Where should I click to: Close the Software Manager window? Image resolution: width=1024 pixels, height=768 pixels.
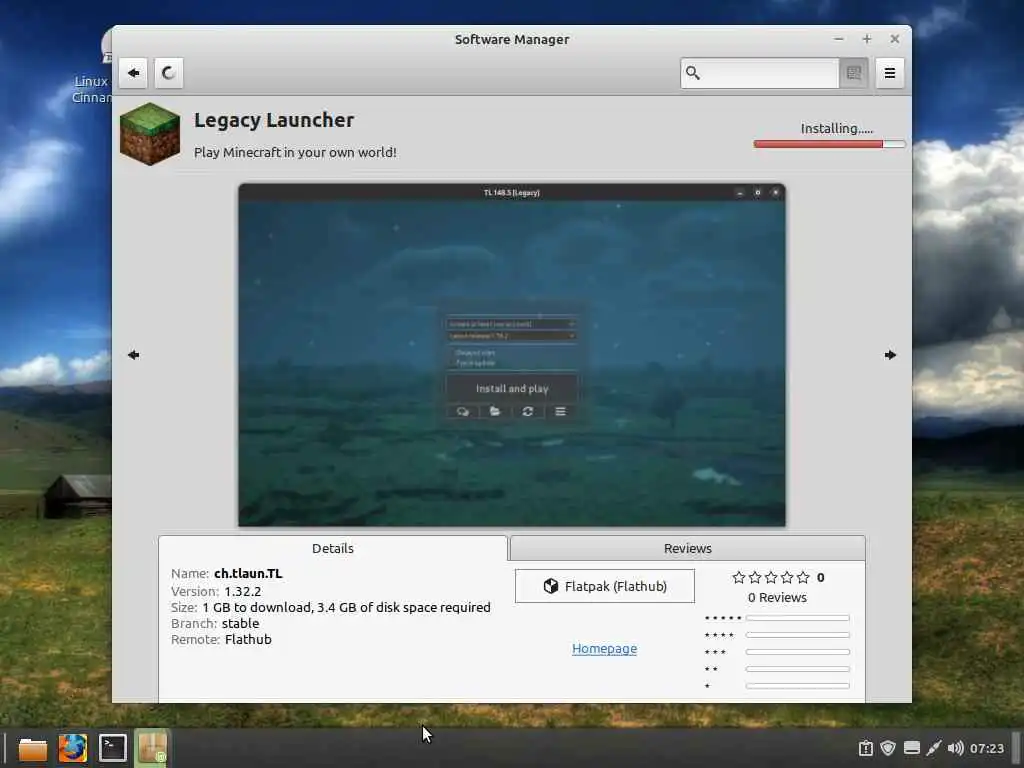(x=895, y=39)
